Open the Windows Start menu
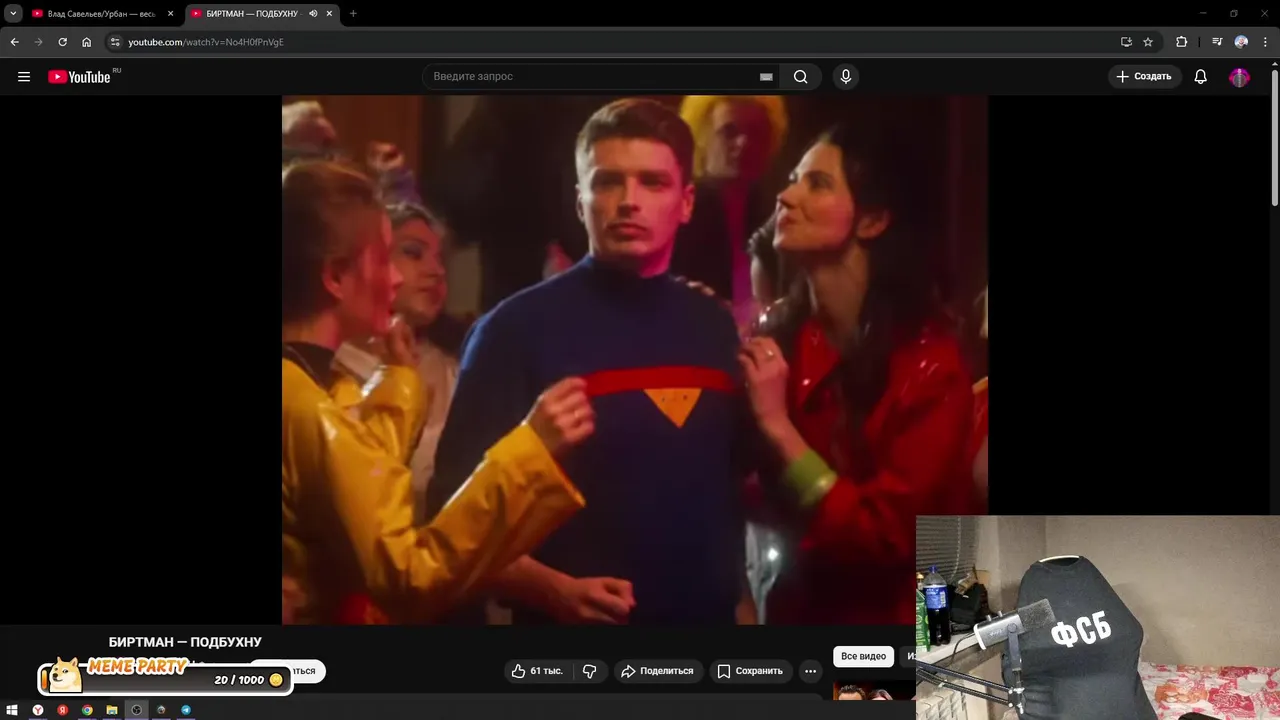Viewport: 1280px width, 720px height. coord(12,710)
